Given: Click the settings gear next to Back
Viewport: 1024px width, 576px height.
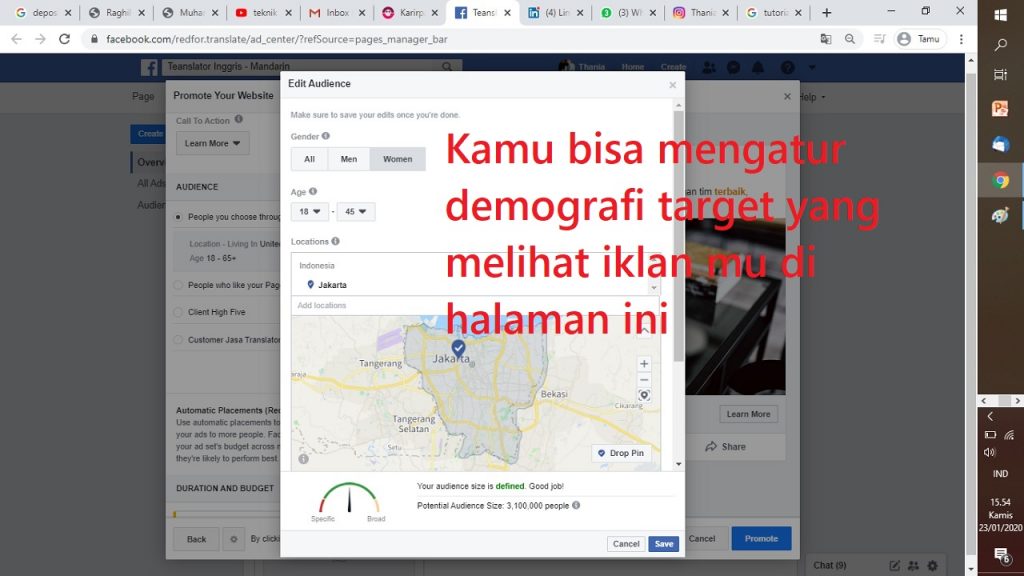Looking at the screenshot, I should pos(233,539).
